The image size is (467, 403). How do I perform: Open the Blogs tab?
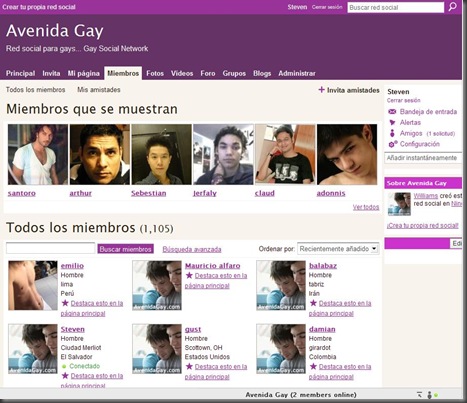pos(262,73)
